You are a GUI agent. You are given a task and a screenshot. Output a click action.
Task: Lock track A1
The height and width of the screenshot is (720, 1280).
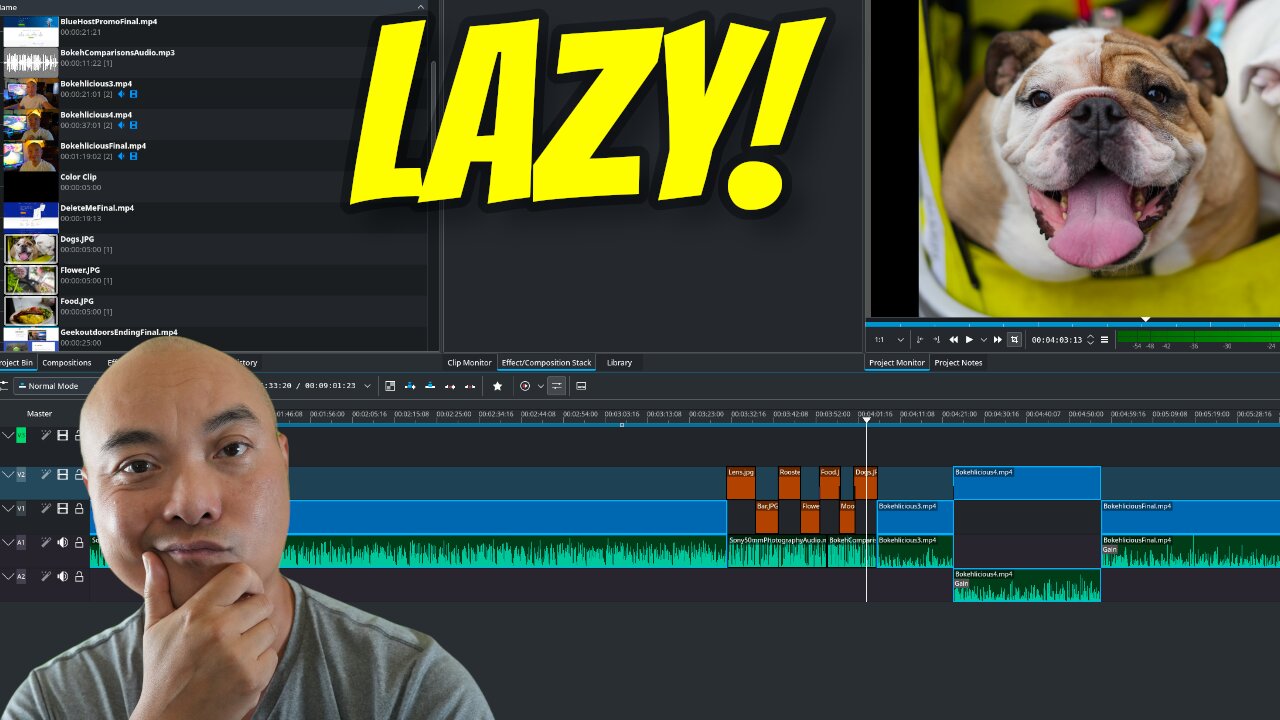pos(79,542)
